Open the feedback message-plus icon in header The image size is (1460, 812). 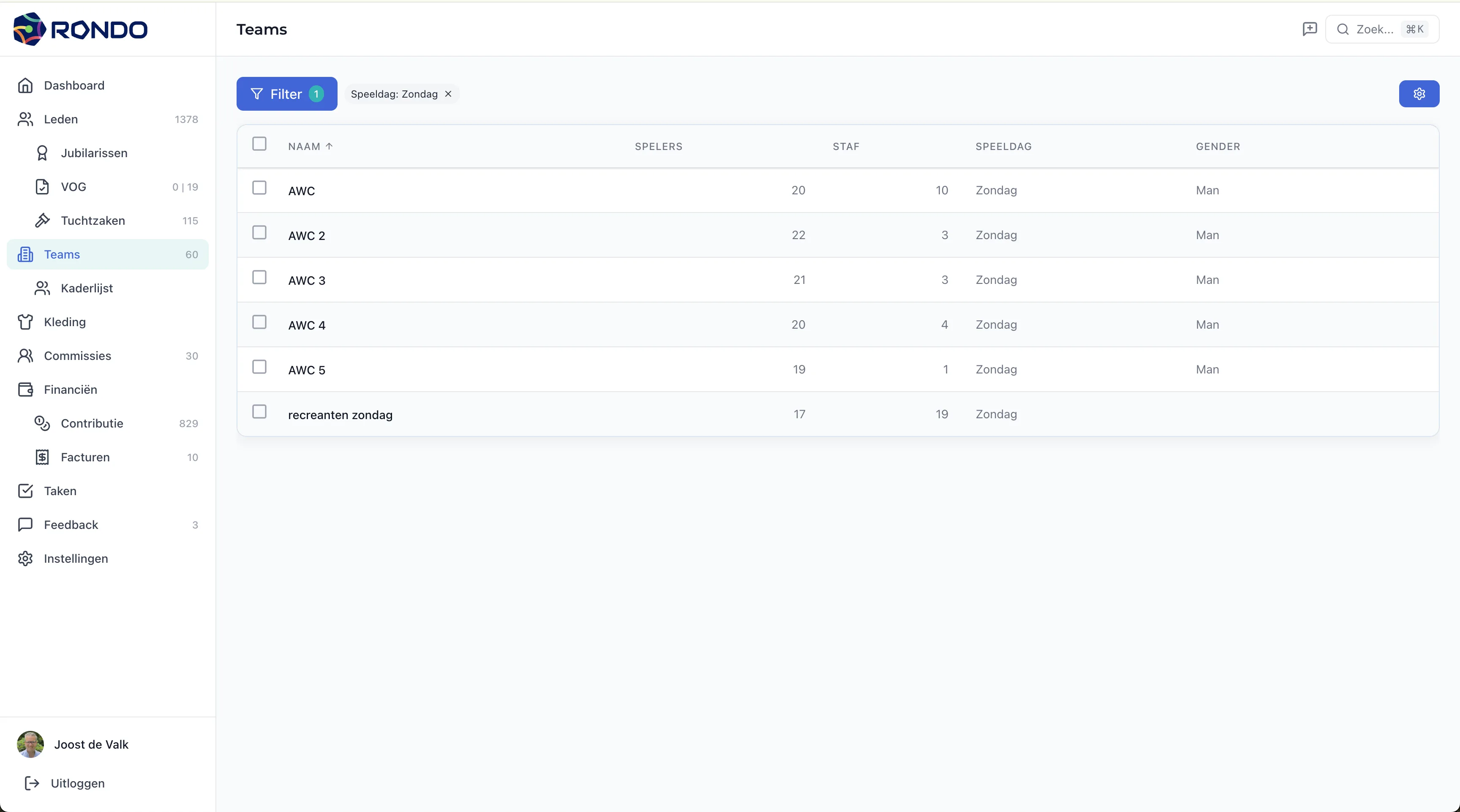[x=1309, y=29]
